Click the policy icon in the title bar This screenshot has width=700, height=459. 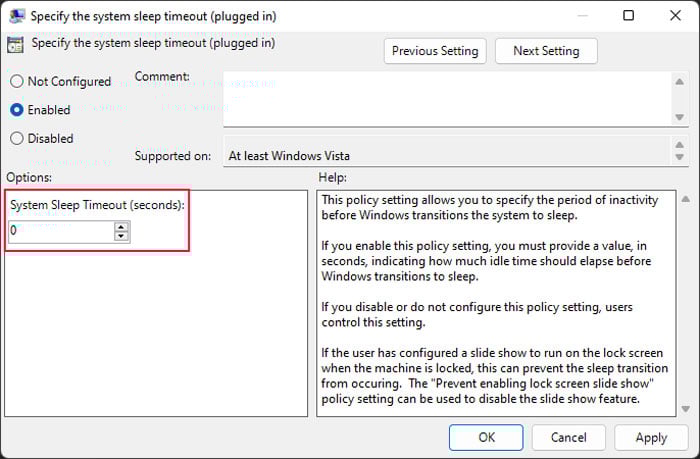click(x=17, y=16)
